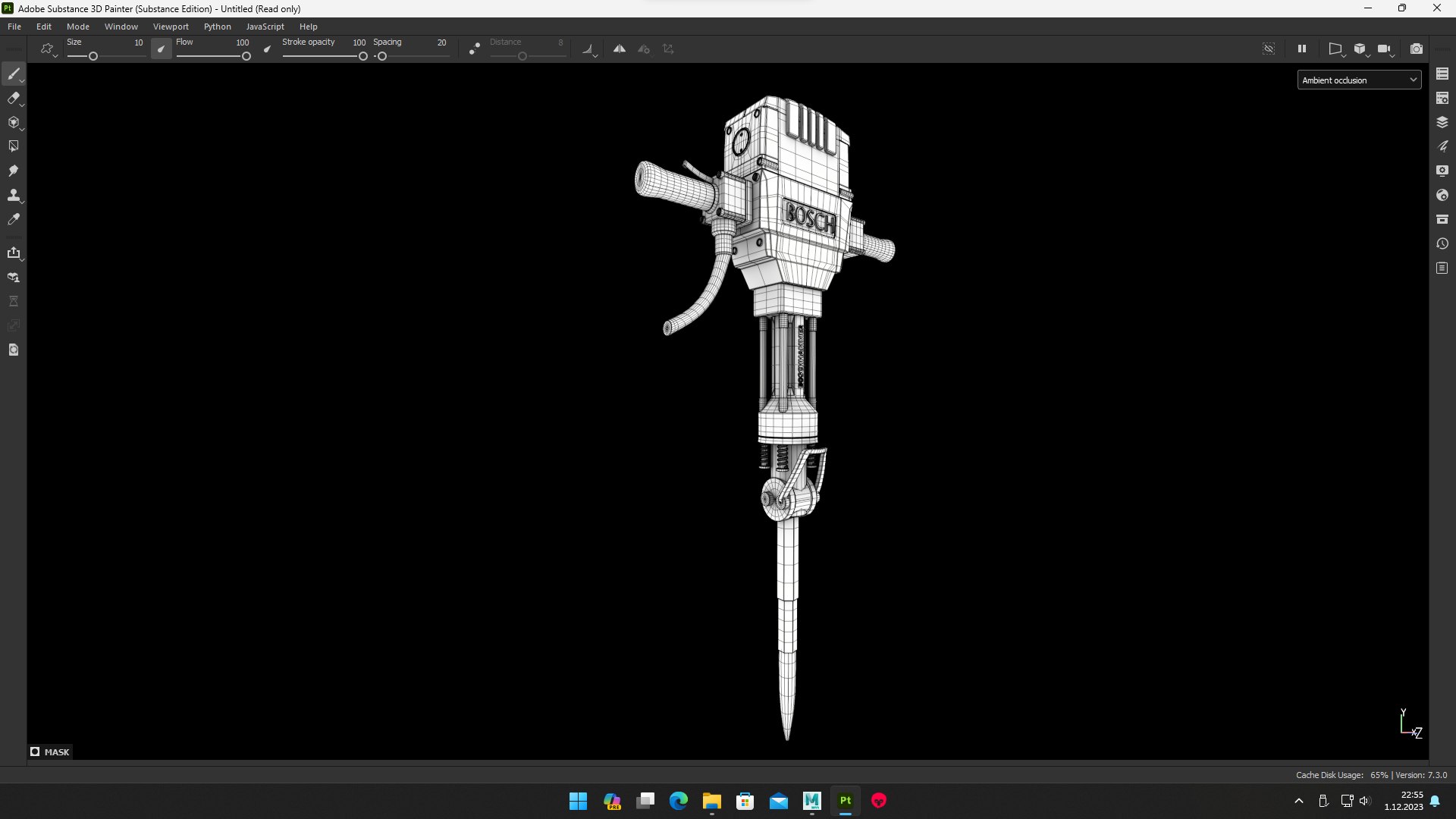The width and height of the screenshot is (1456, 819).
Task: Expand the perspective view mode dropdown
Action: [x=1336, y=49]
